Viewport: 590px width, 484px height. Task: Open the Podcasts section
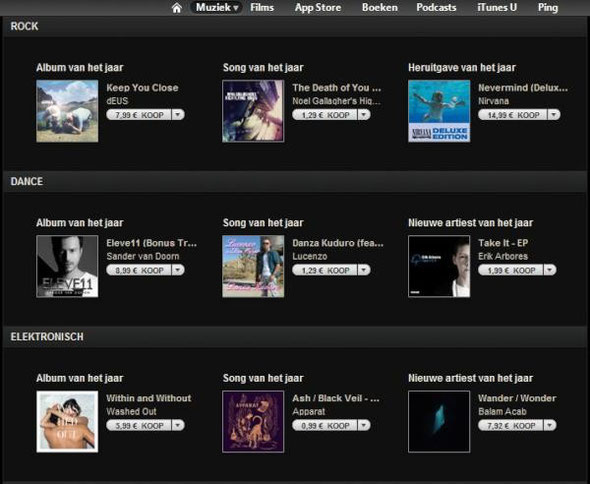click(436, 8)
